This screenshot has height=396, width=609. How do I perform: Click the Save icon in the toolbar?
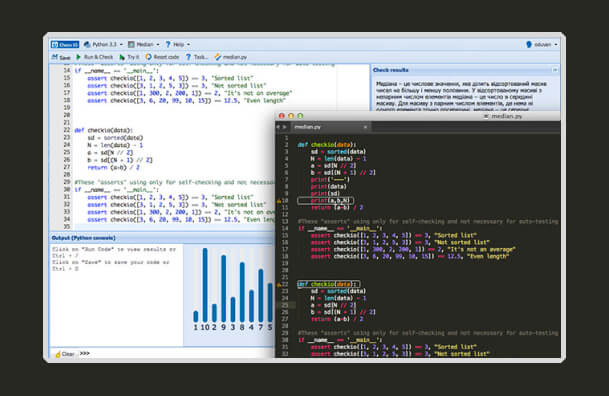55,57
